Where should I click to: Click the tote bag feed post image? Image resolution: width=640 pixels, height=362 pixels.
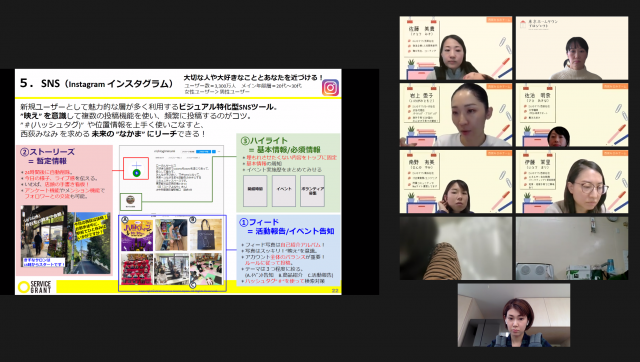207,235
